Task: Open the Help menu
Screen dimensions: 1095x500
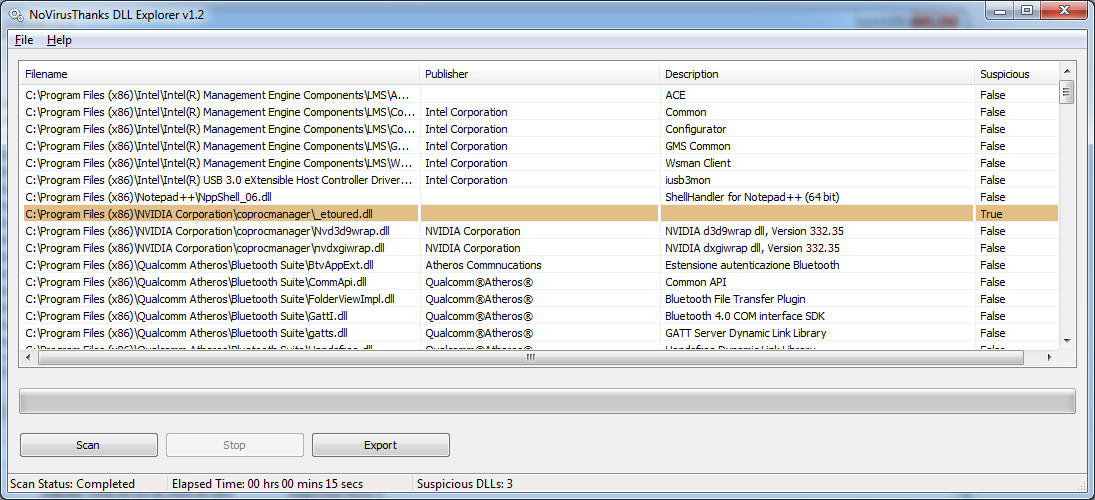Action: (59, 40)
